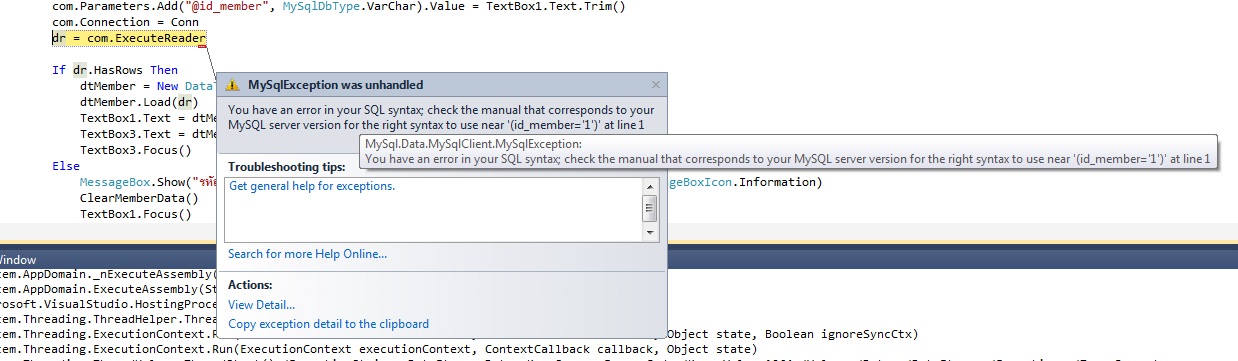Click the warning icon in exception dialog
The height and width of the screenshot is (361, 1238).
click(233, 86)
